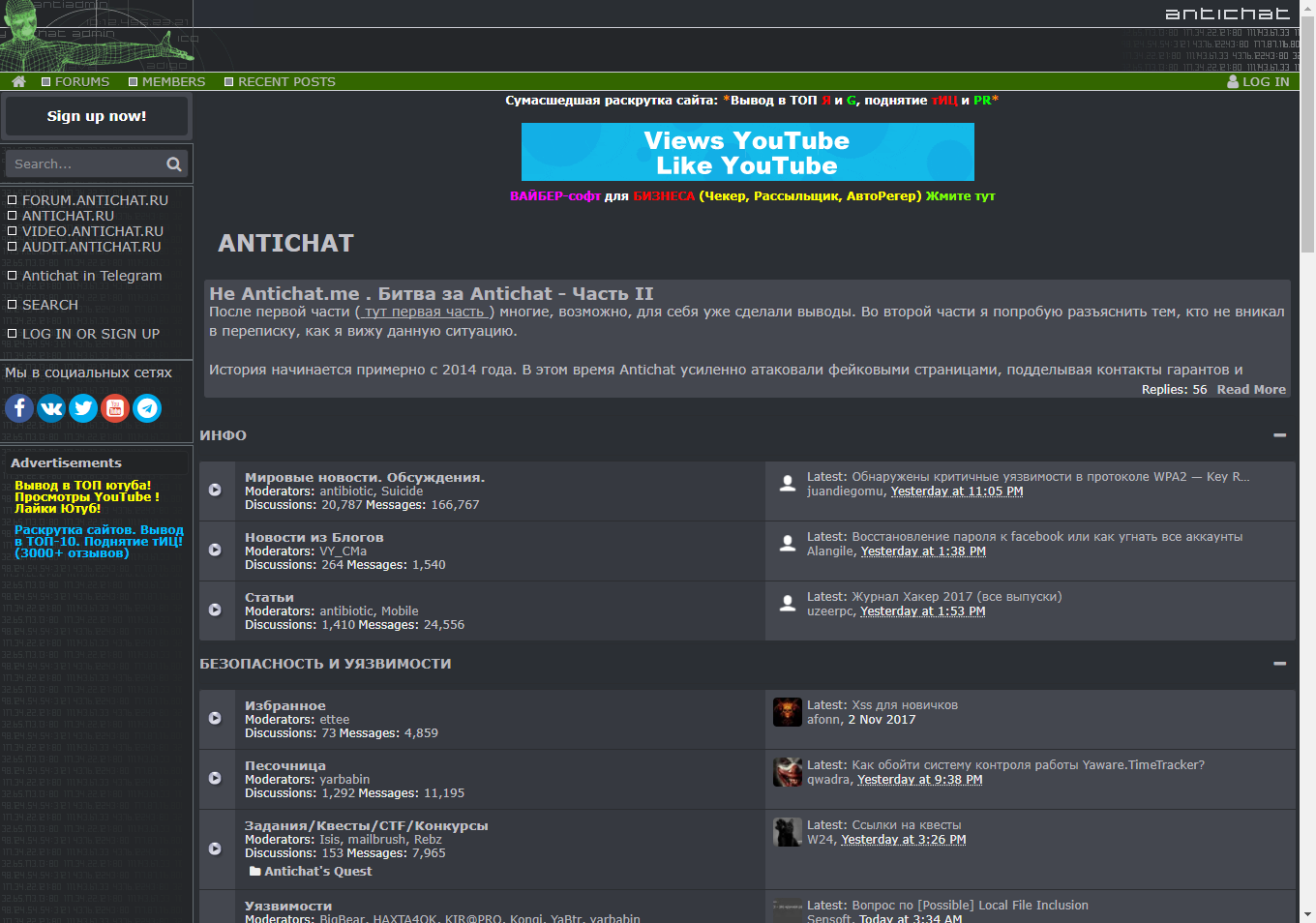This screenshot has width=1316, height=923.
Task: Click the search magnifier icon
Action: 174,164
